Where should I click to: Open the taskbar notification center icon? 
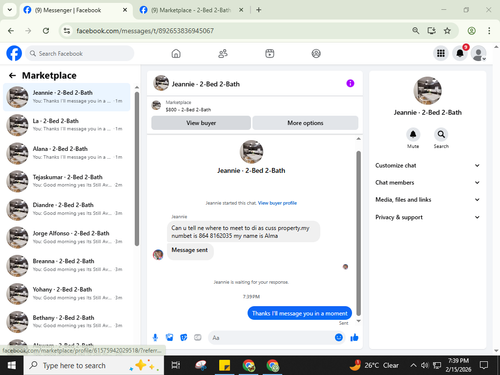click(484, 366)
